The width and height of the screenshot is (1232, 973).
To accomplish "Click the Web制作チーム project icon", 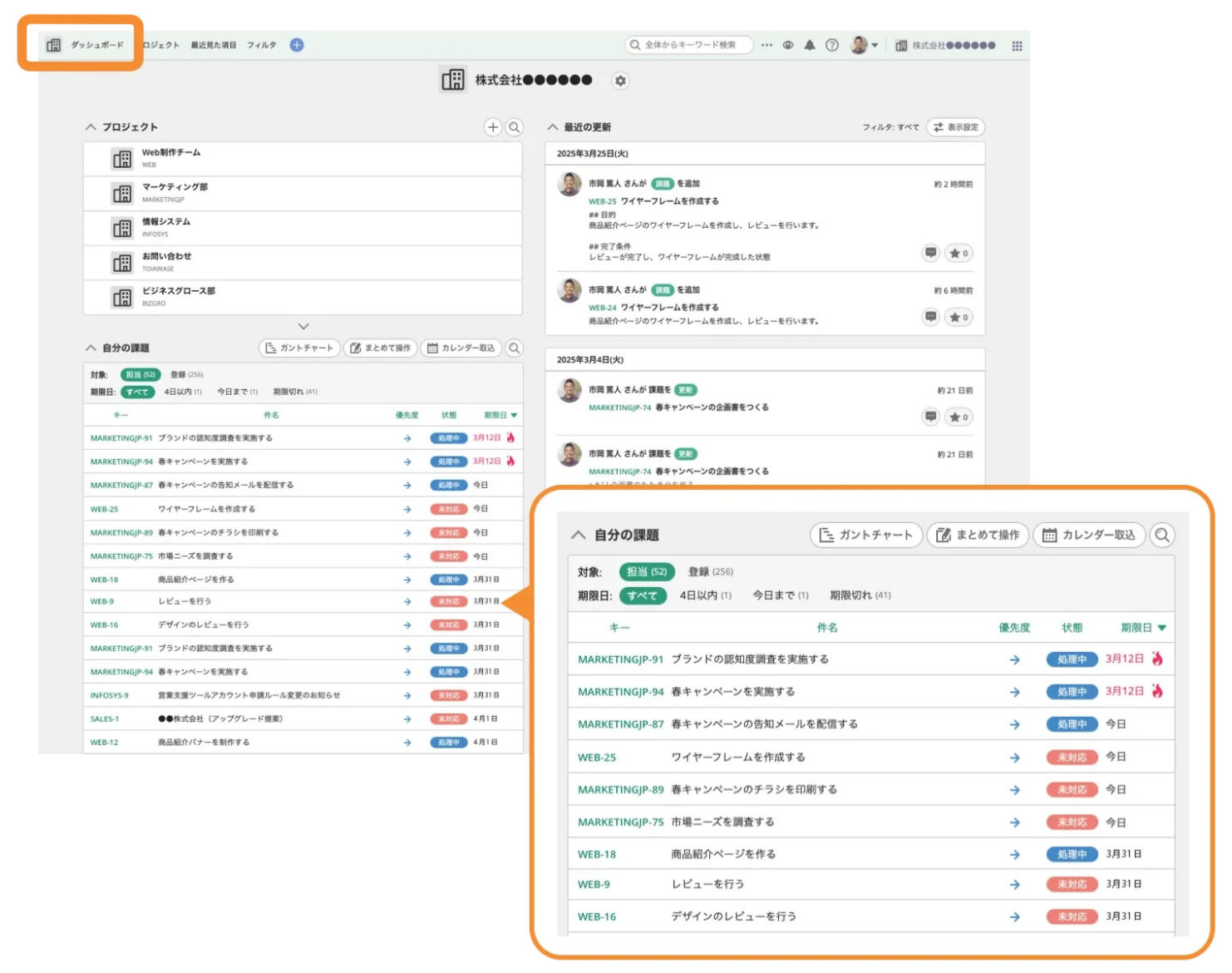I will pyautogui.click(x=122, y=159).
